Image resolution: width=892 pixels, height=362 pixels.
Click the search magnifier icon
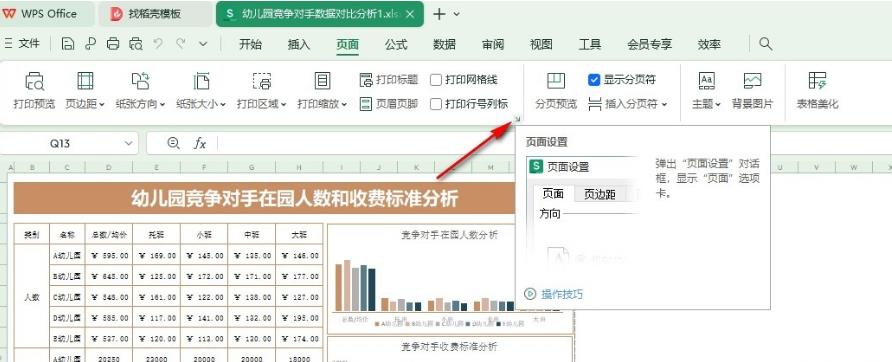766,44
